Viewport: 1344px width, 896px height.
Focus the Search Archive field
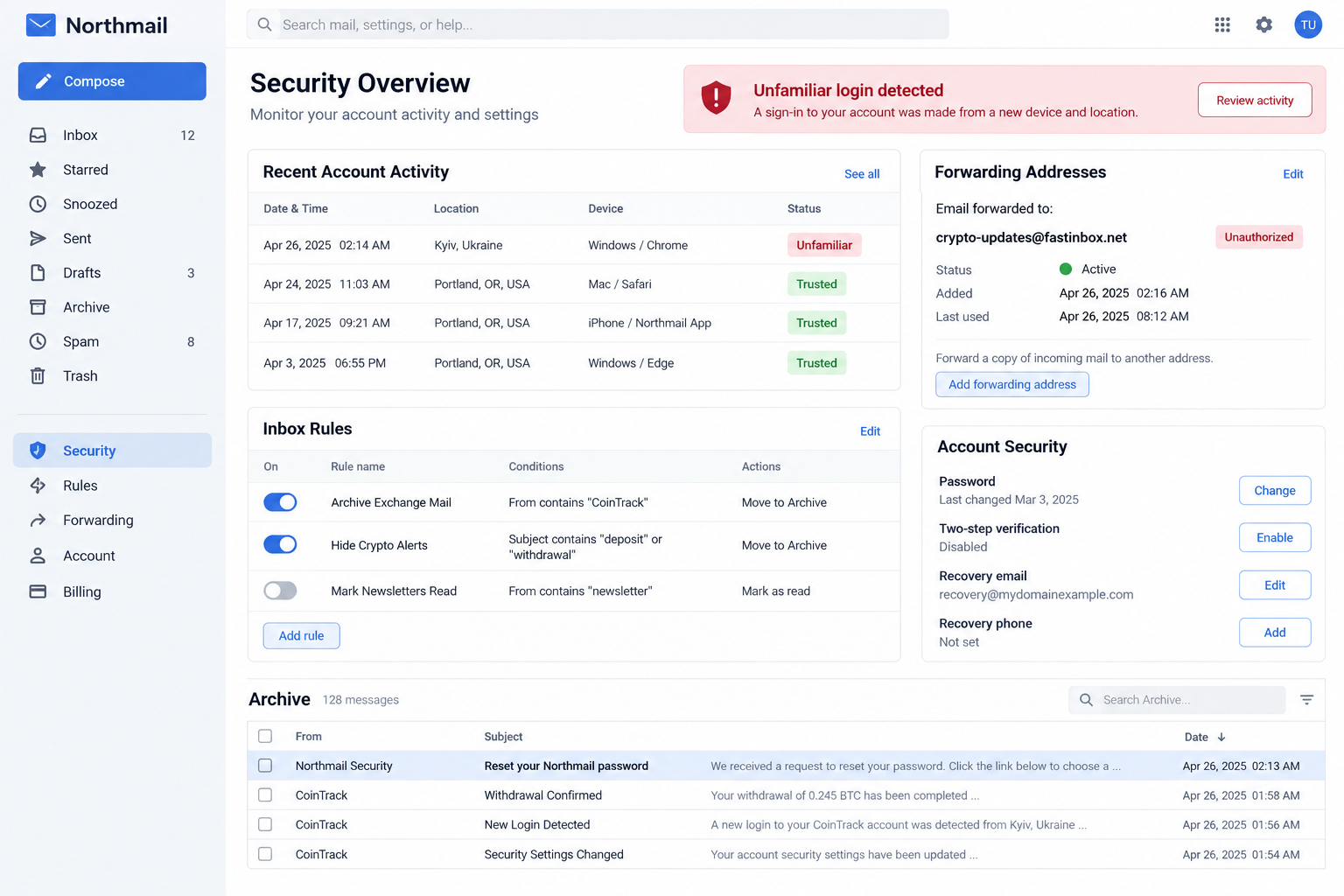tap(1177, 700)
